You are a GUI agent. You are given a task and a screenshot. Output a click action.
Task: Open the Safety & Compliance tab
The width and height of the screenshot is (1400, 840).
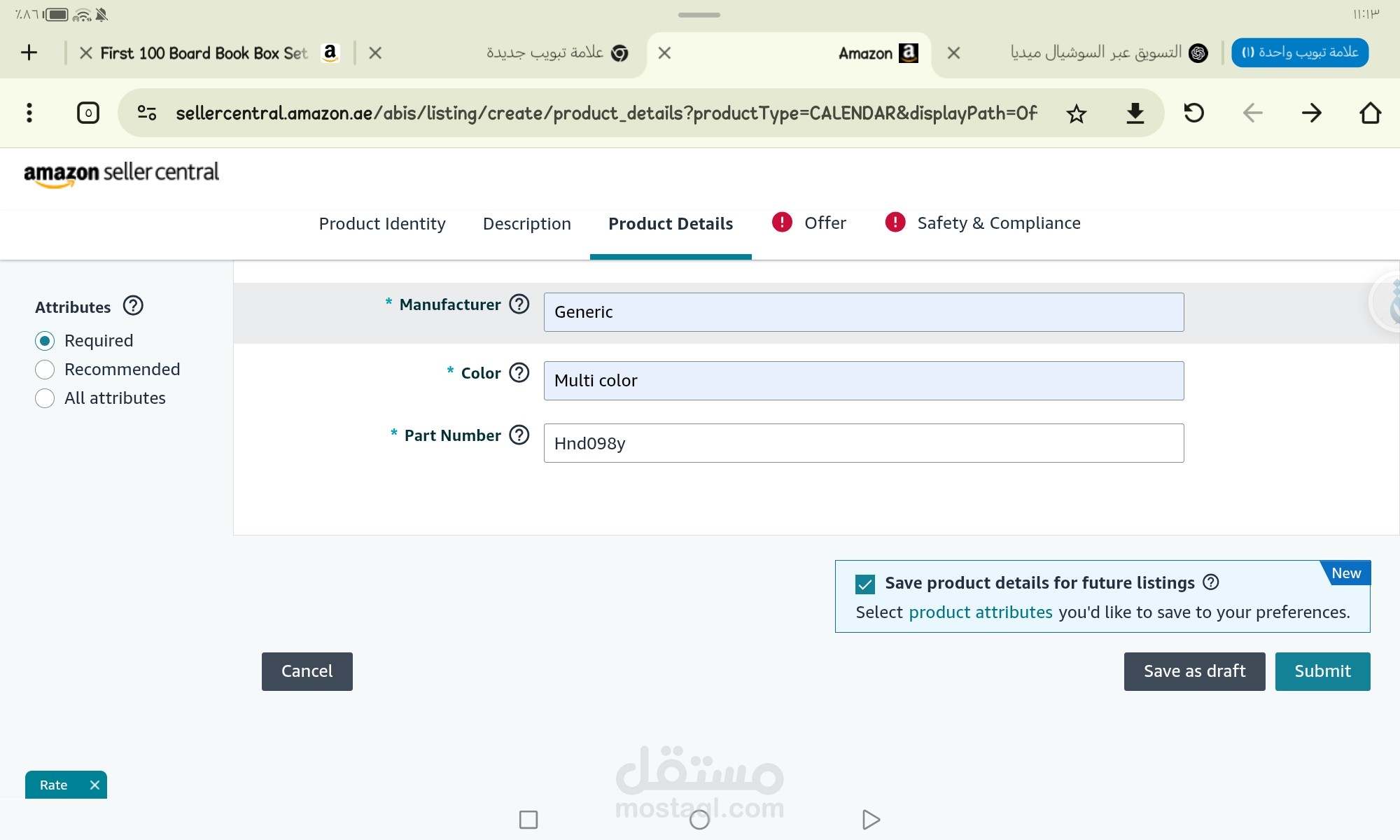coord(998,223)
